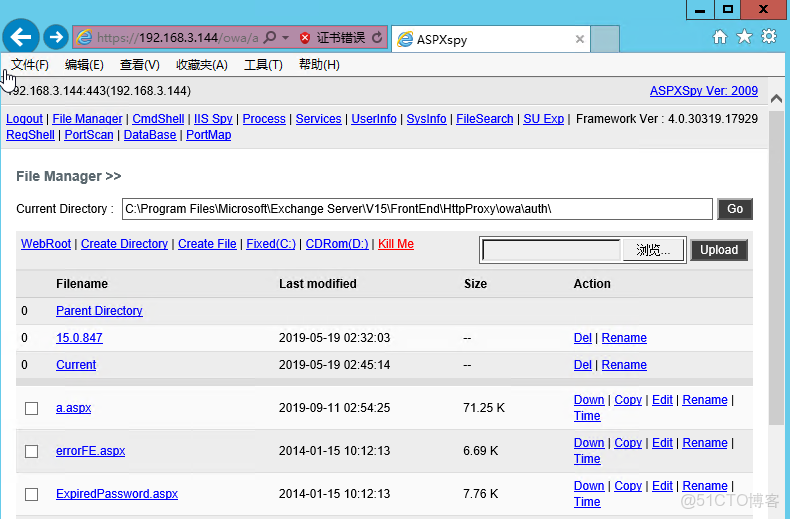The width and height of the screenshot is (790, 519).
Task: Tick the a.aspx checkbox
Action: (x=31, y=408)
